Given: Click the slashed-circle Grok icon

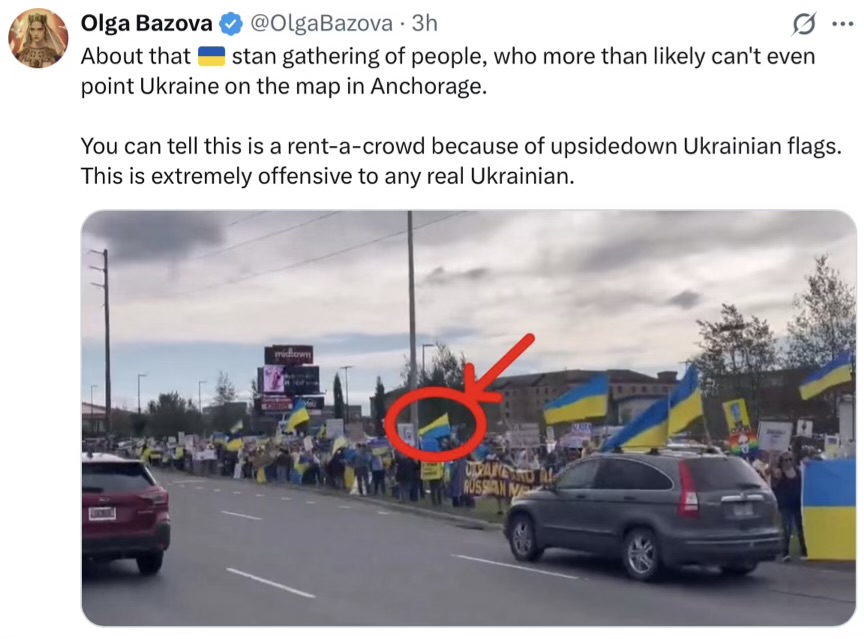Looking at the screenshot, I should 803,24.
